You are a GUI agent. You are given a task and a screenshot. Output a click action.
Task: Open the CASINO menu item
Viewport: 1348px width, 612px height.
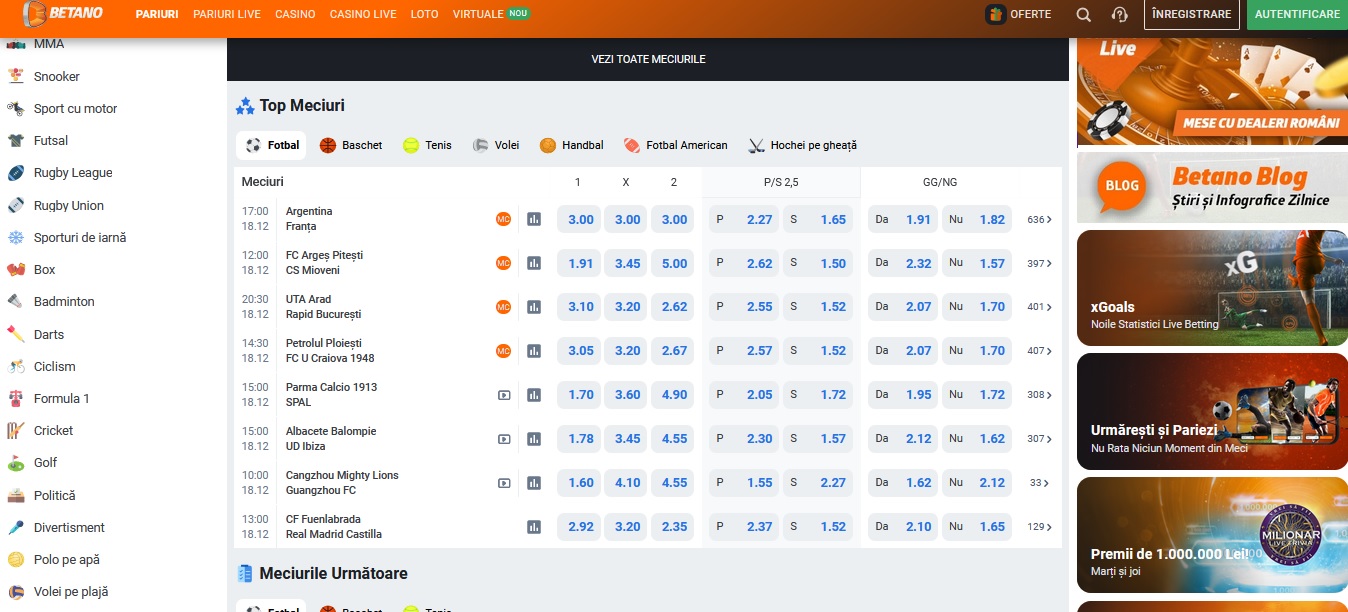295,15
